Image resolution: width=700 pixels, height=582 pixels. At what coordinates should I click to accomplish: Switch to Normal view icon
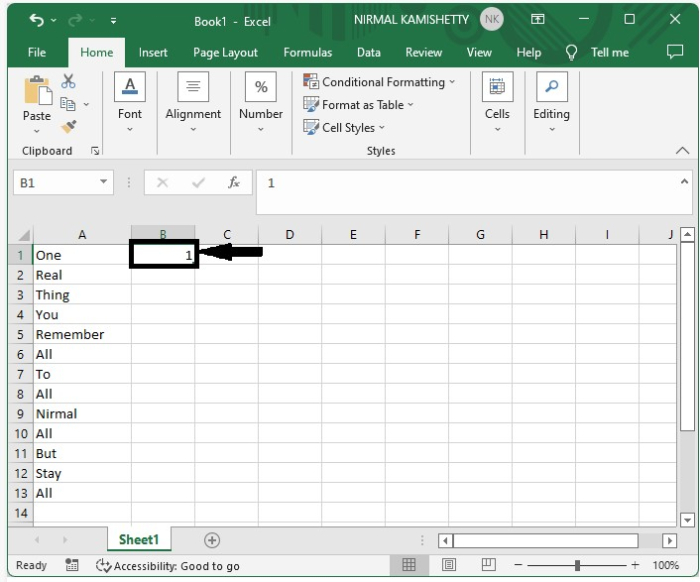tap(408, 565)
